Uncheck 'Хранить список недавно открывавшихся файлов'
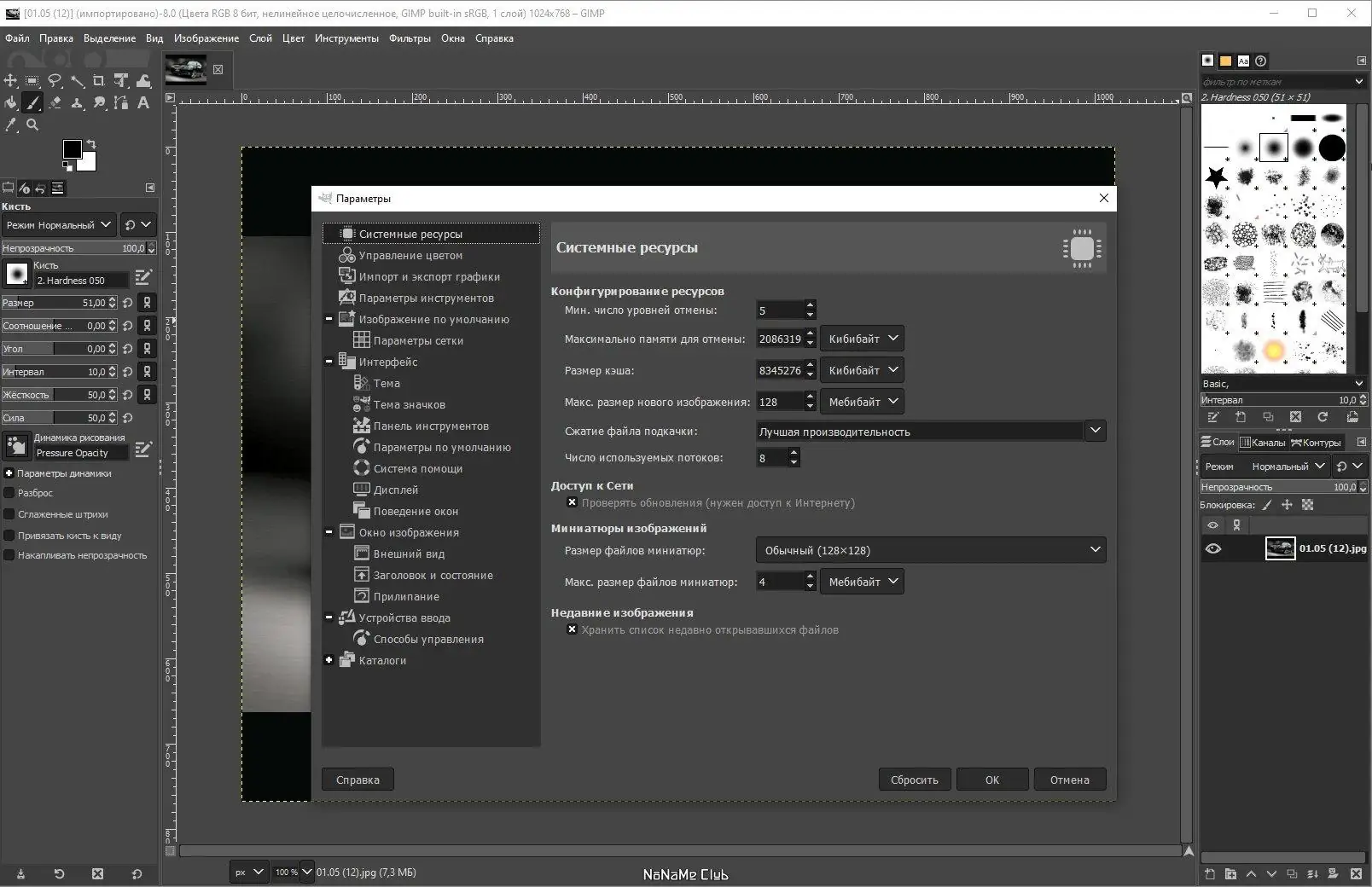1372x887 pixels. tap(572, 629)
